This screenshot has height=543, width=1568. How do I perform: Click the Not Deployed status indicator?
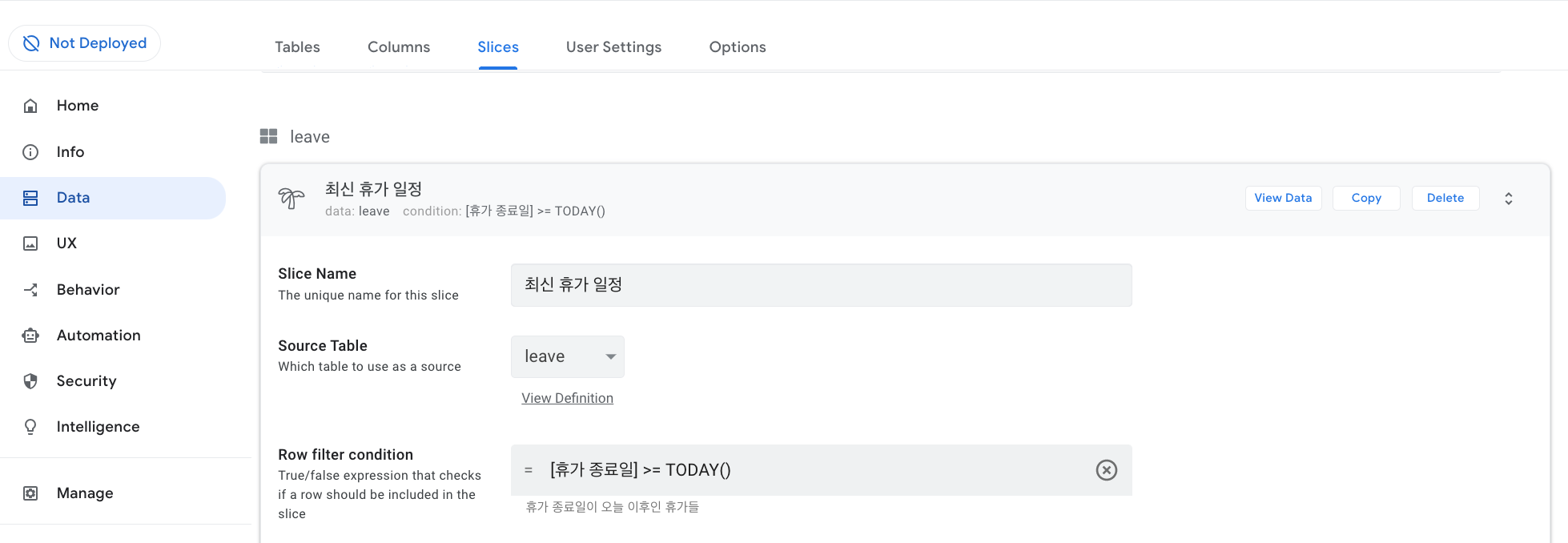(84, 43)
